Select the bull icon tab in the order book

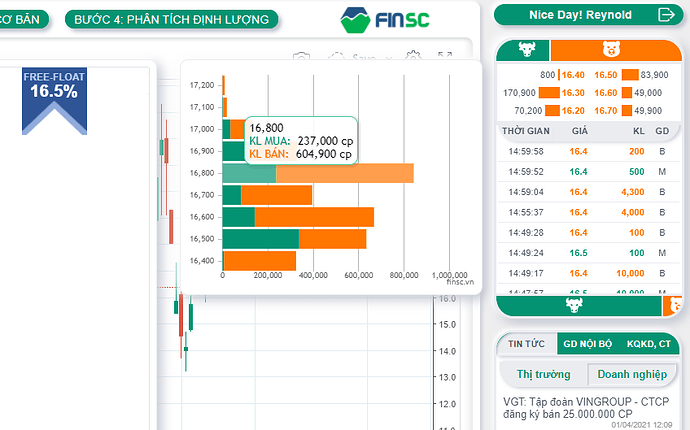pos(523,50)
